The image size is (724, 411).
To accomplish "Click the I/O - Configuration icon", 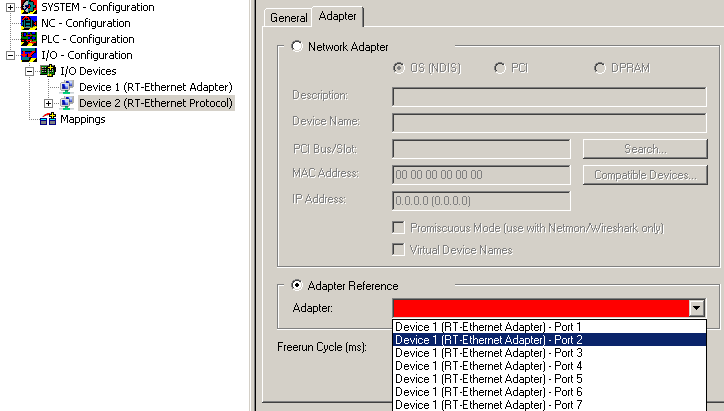I will pyautogui.click(x=29, y=55).
